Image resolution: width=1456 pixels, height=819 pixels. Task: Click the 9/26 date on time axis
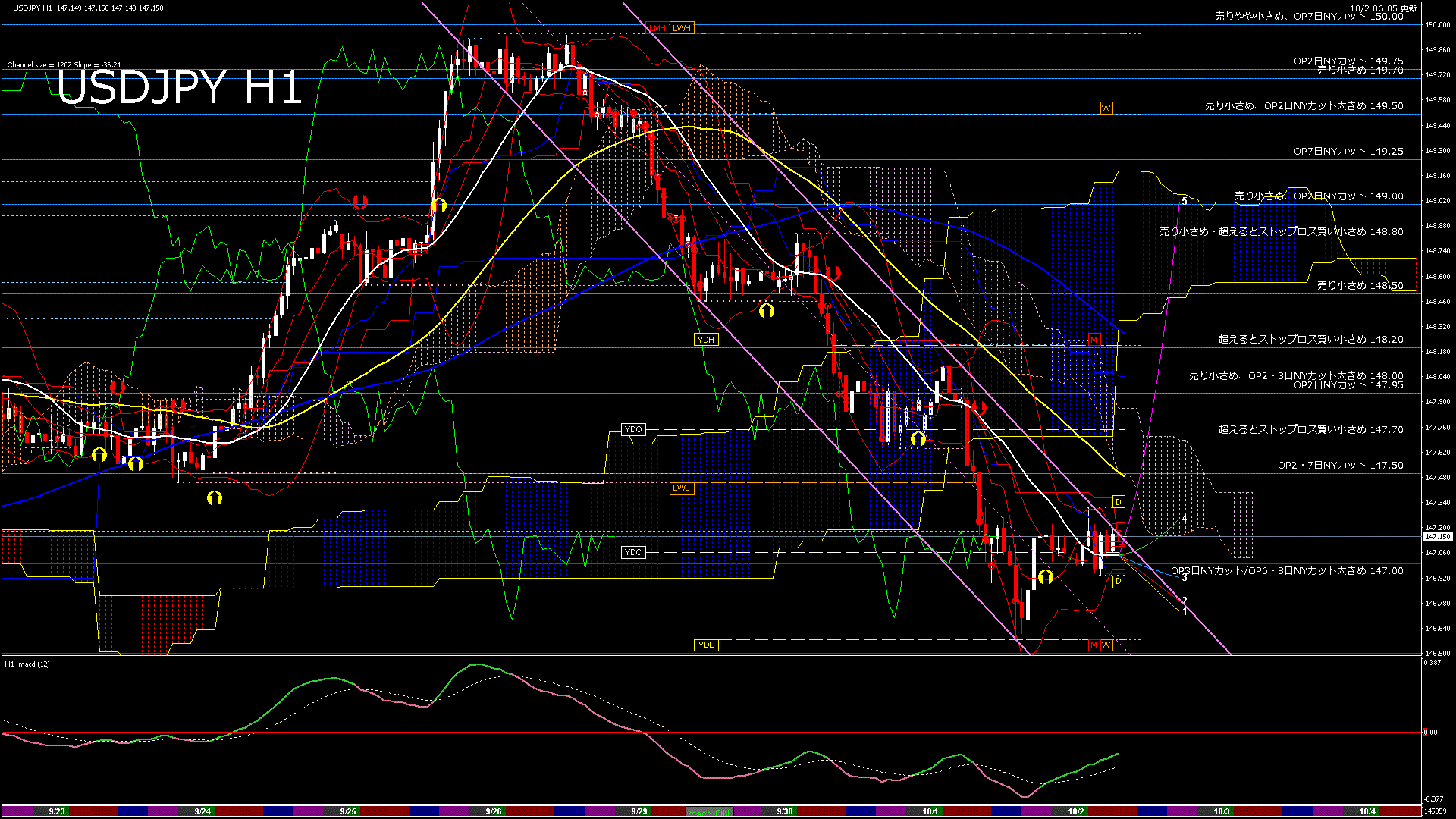coord(493,811)
